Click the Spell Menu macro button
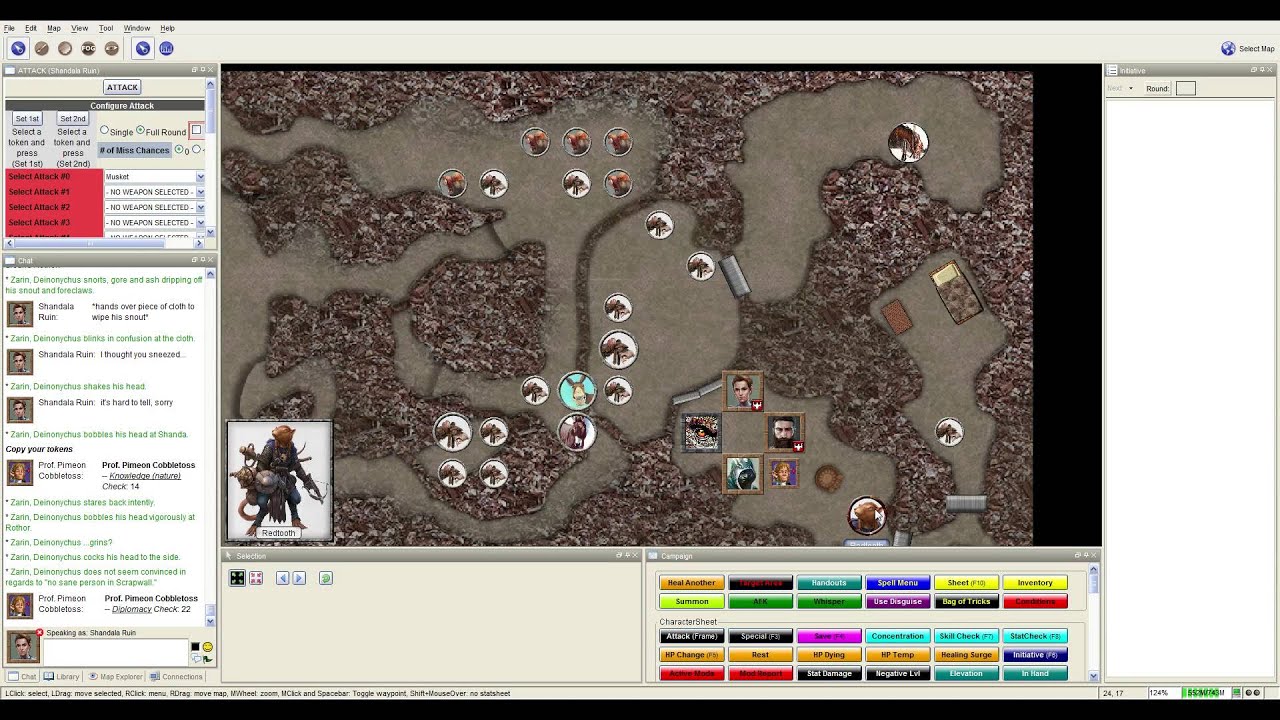 pyautogui.click(x=897, y=583)
